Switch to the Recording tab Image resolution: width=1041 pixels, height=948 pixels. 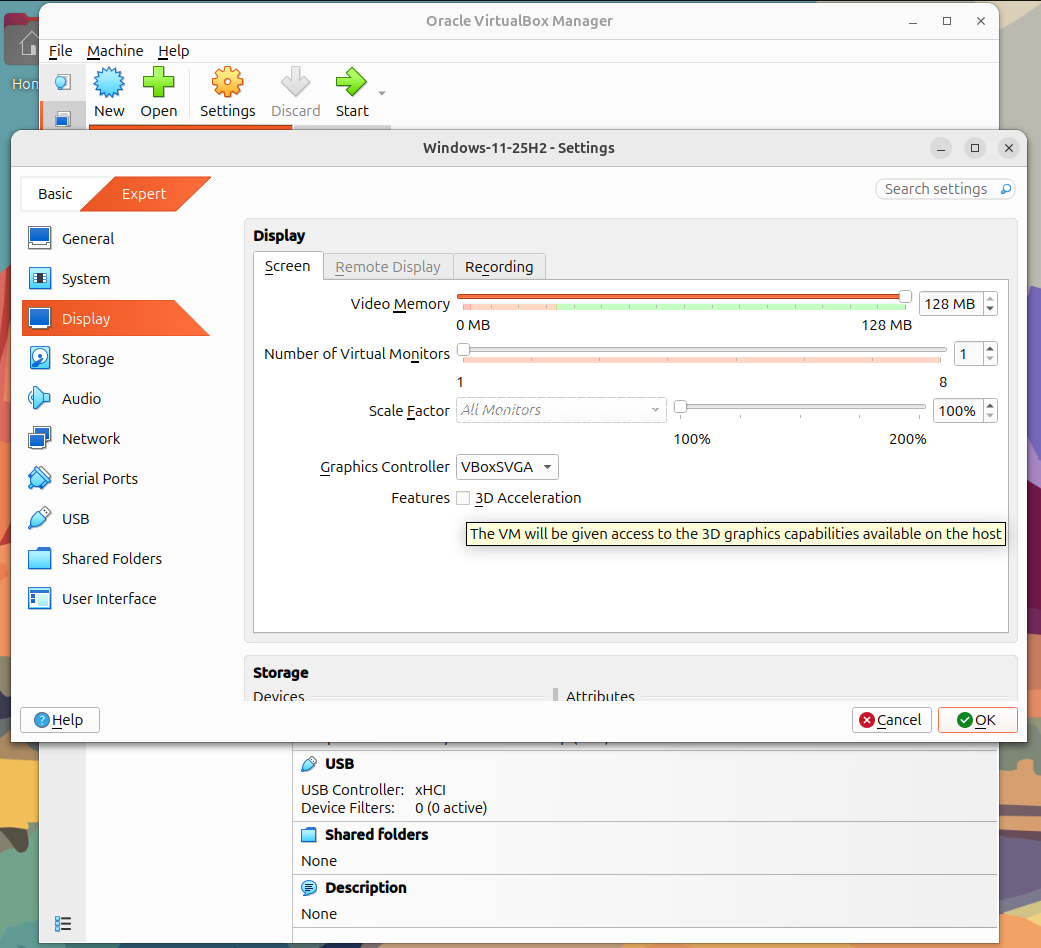499,266
